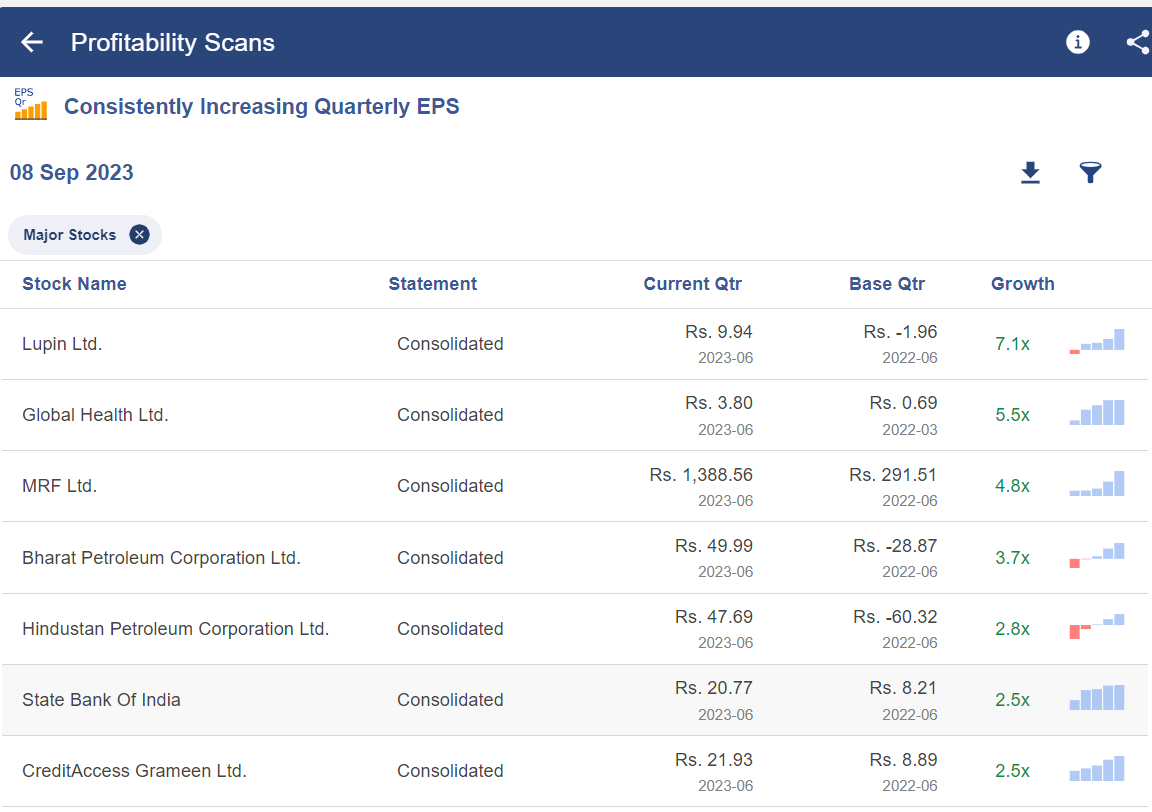1152x812 pixels.
Task: Click the 08 Sep 2023 date
Action: (71, 173)
